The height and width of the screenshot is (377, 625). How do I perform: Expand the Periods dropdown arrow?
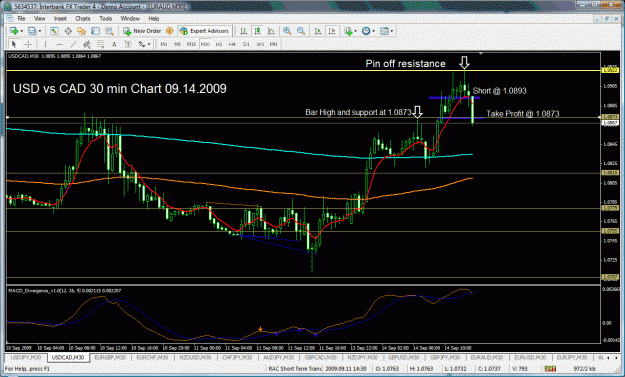tap(373, 31)
